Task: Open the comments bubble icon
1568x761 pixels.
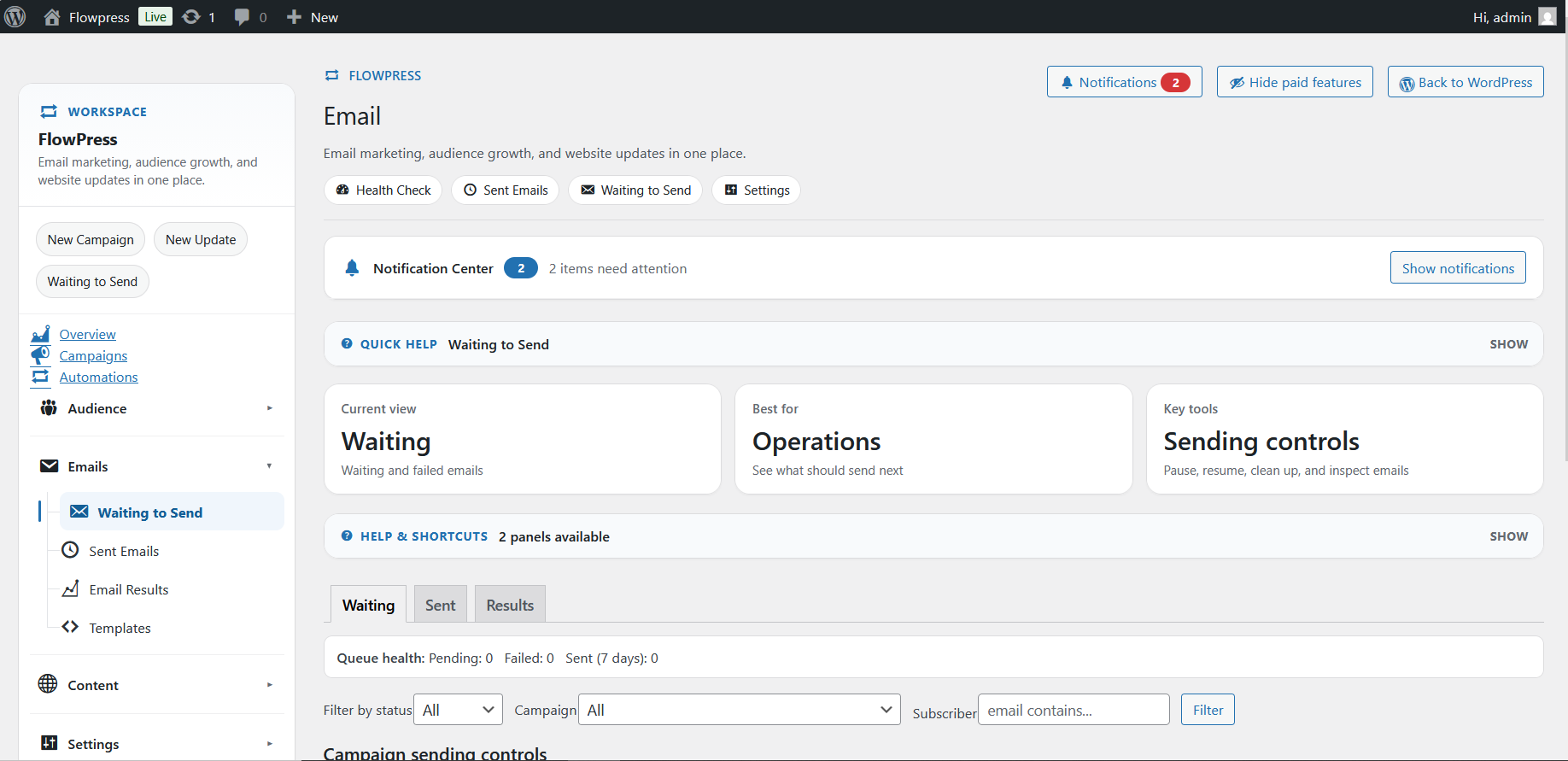Action: pyautogui.click(x=242, y=17)
